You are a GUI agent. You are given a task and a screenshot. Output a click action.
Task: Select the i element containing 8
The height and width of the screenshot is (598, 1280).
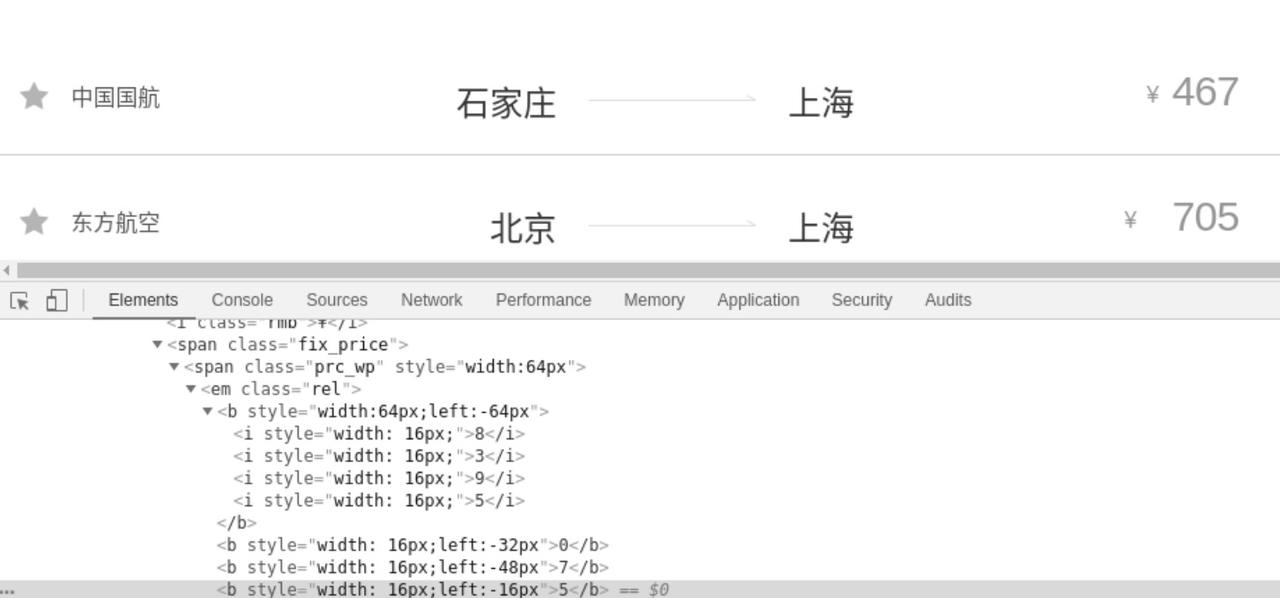point(379,434)
